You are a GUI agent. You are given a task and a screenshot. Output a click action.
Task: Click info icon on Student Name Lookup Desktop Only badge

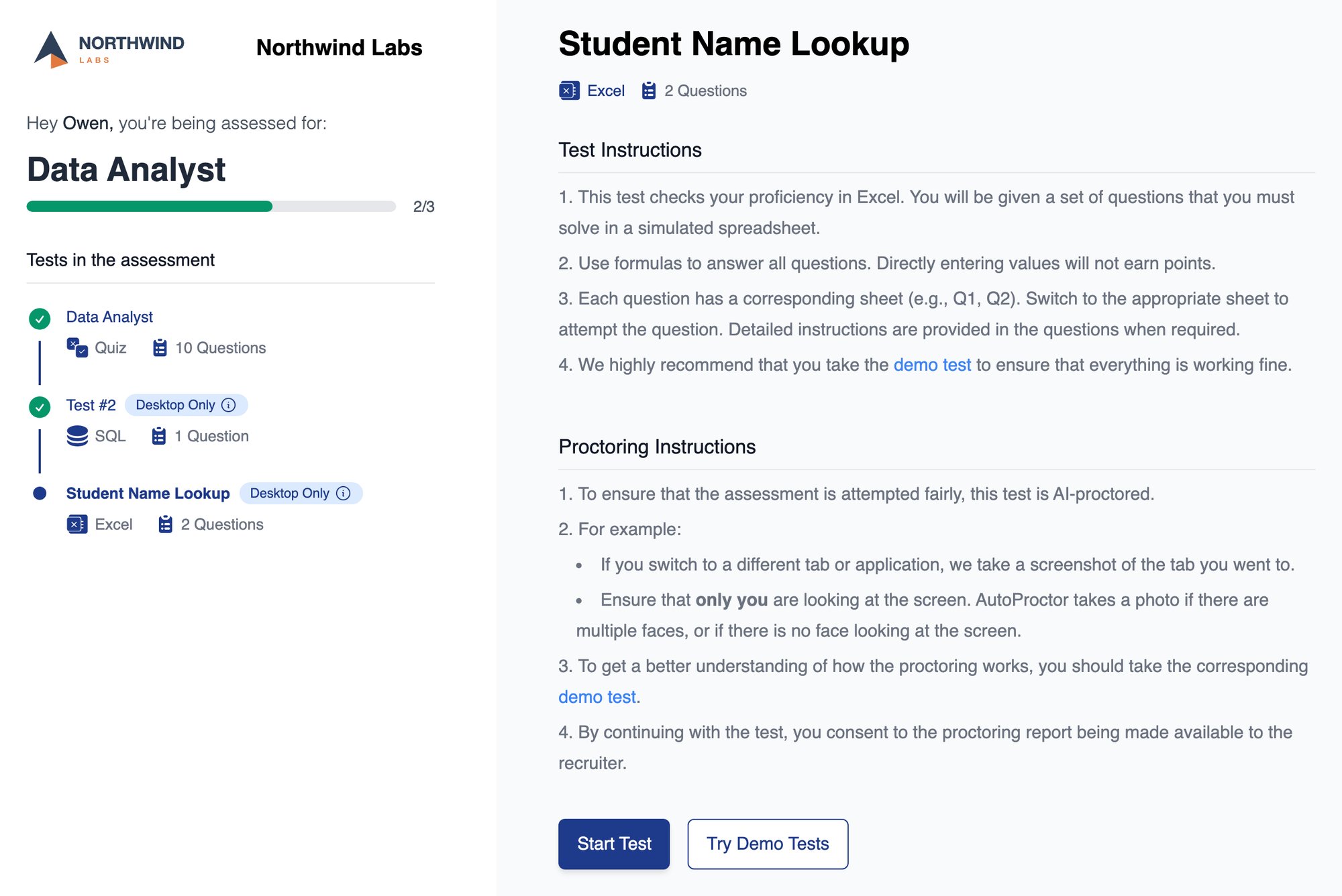(343, 494)
